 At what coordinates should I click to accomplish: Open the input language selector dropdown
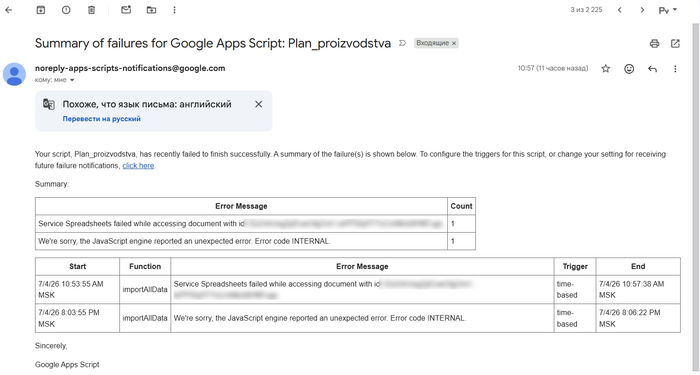[x=668, y=10]
